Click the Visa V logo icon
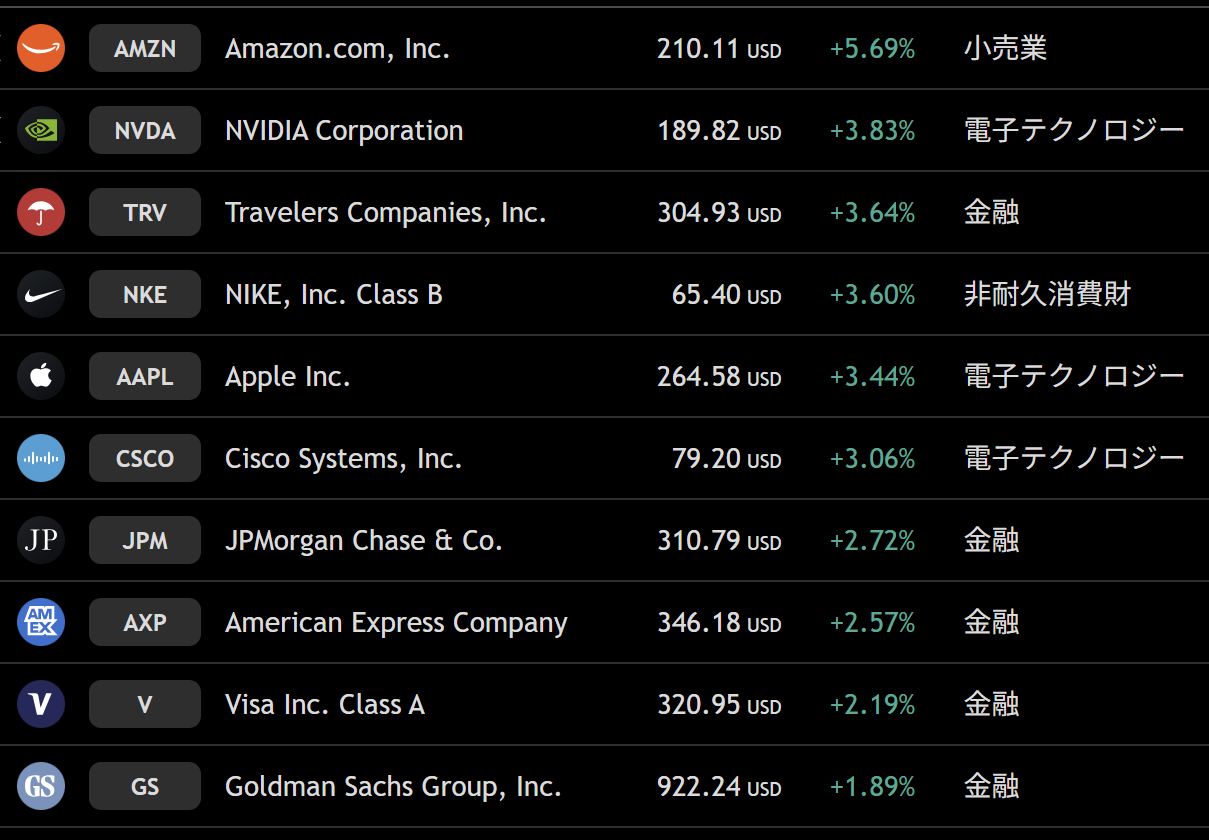 [41, 704]
